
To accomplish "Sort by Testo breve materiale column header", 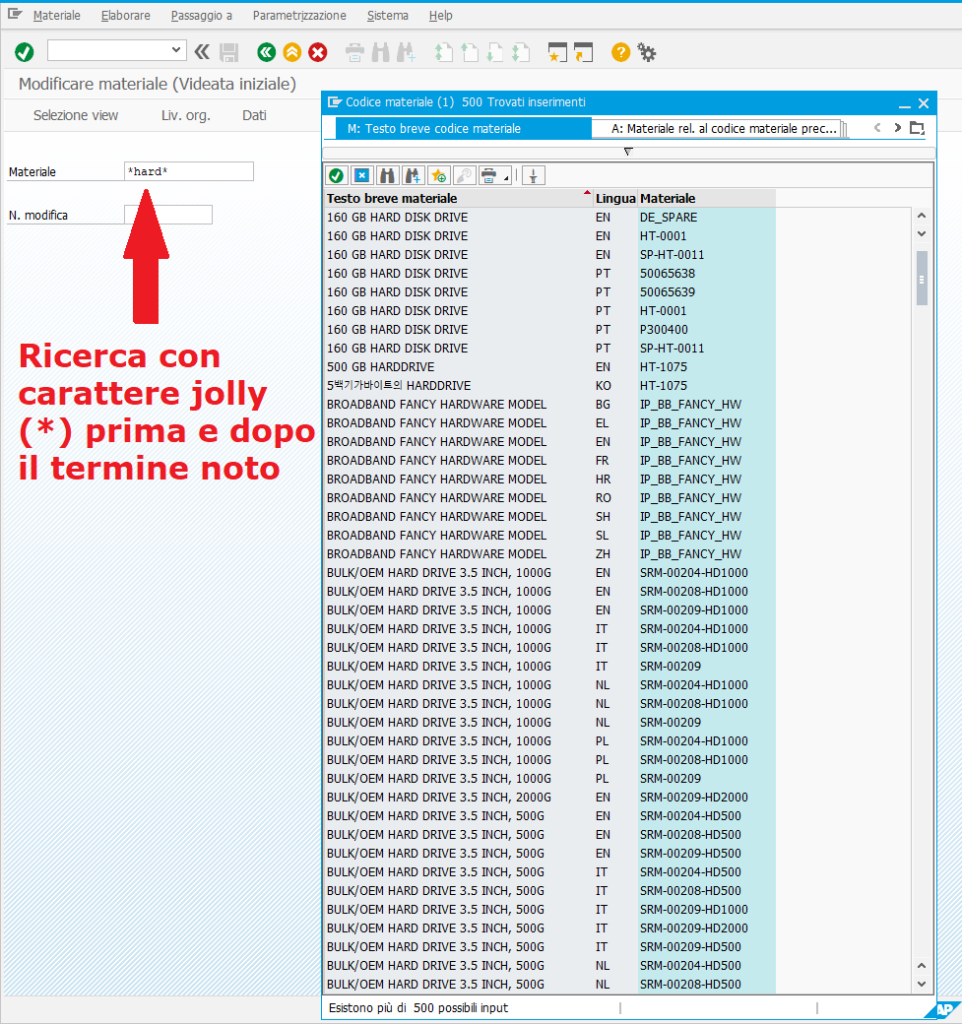I will pos(458,199).
